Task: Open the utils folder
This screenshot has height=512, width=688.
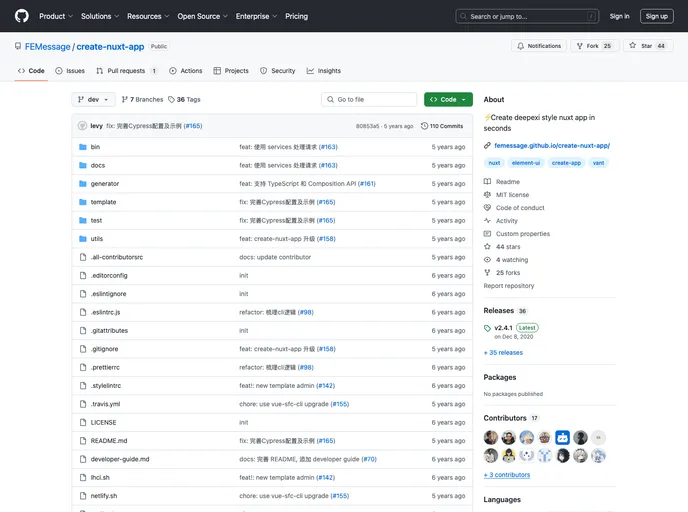Action: tap(97, 239)
